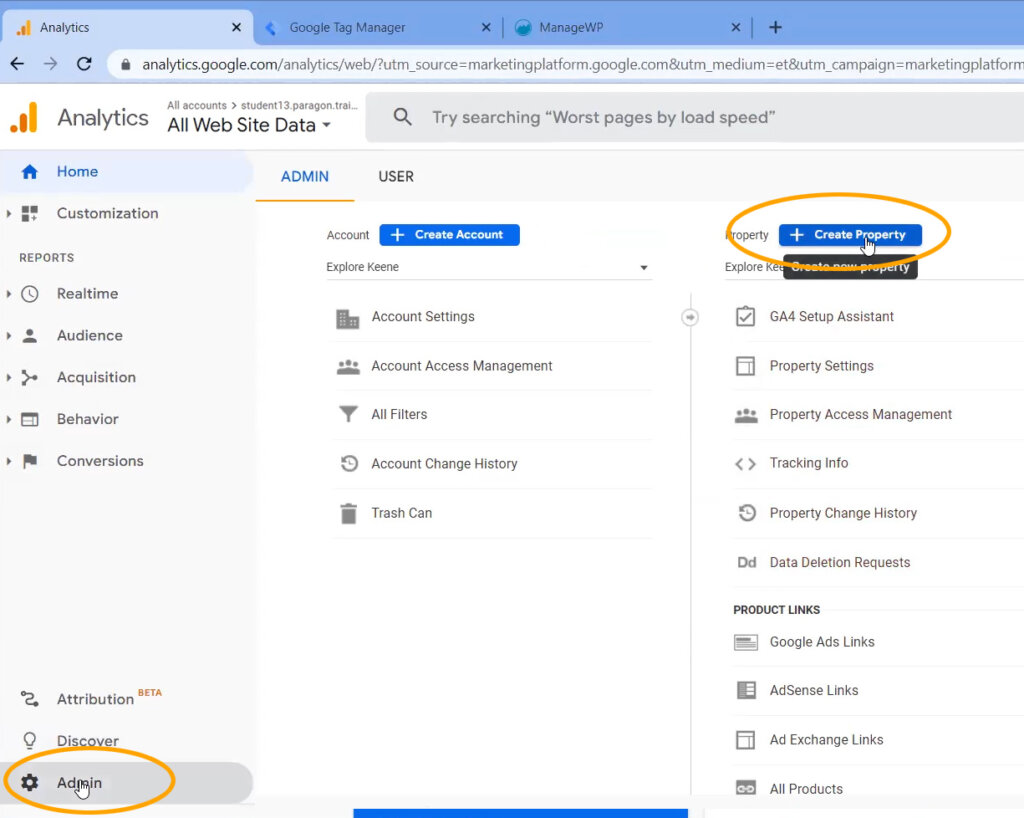
Task: Close the Google Tag Manager tab
Action: [x=486, y=27]
